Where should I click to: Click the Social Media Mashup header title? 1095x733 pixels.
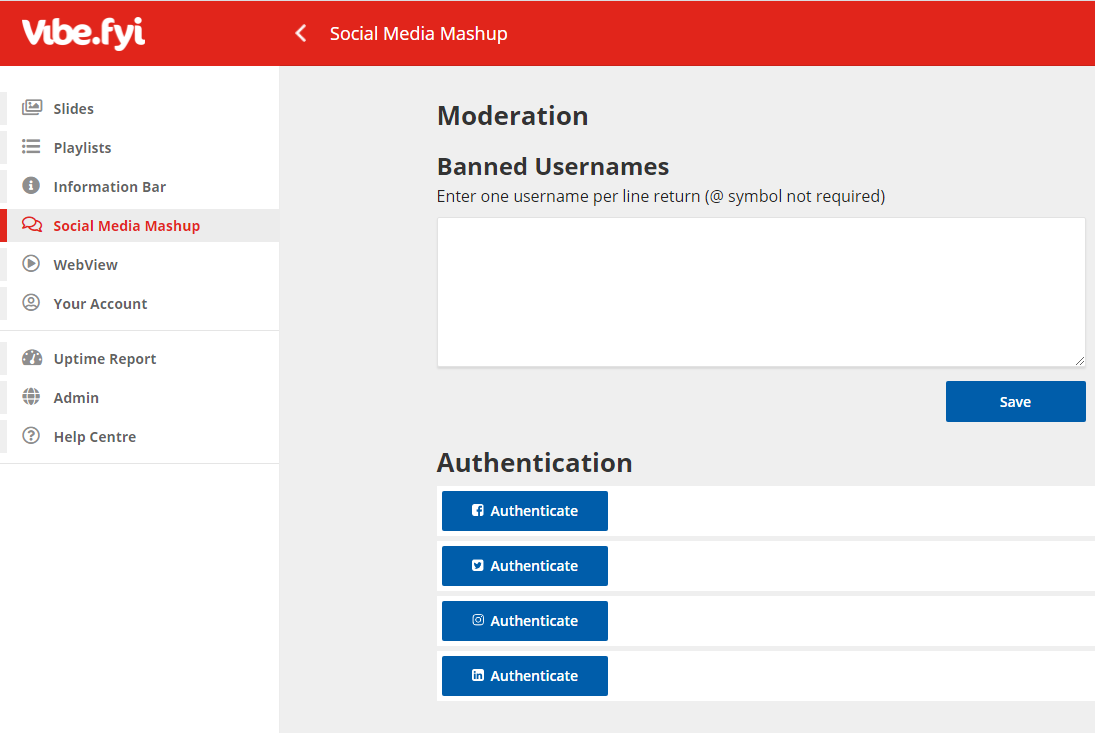pyautogui.click(x=418, y=34)
